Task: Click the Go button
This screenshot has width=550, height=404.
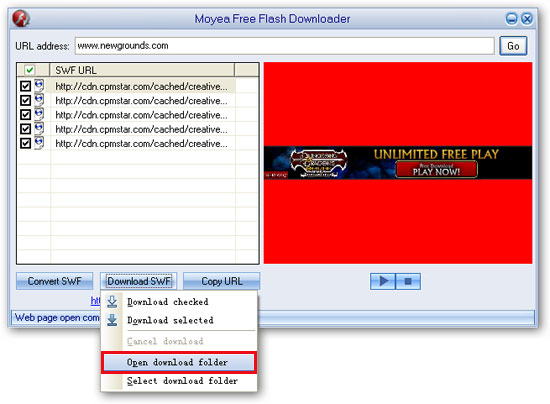Action: coord(513,46)
